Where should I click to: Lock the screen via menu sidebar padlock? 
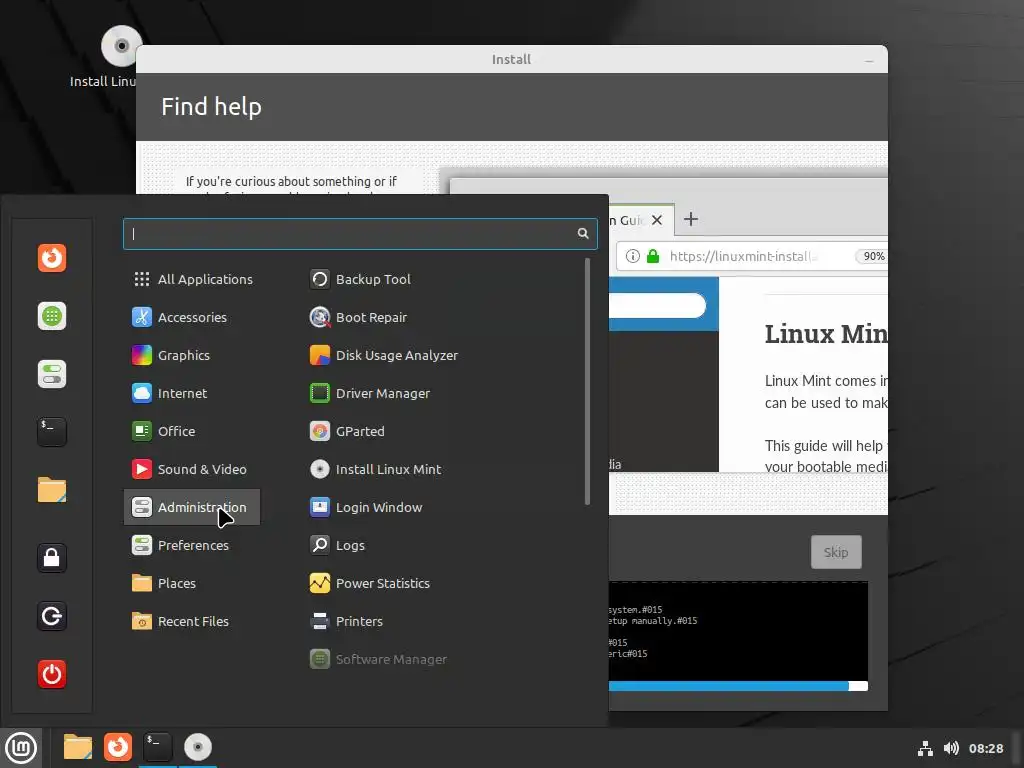coord(52,558)
